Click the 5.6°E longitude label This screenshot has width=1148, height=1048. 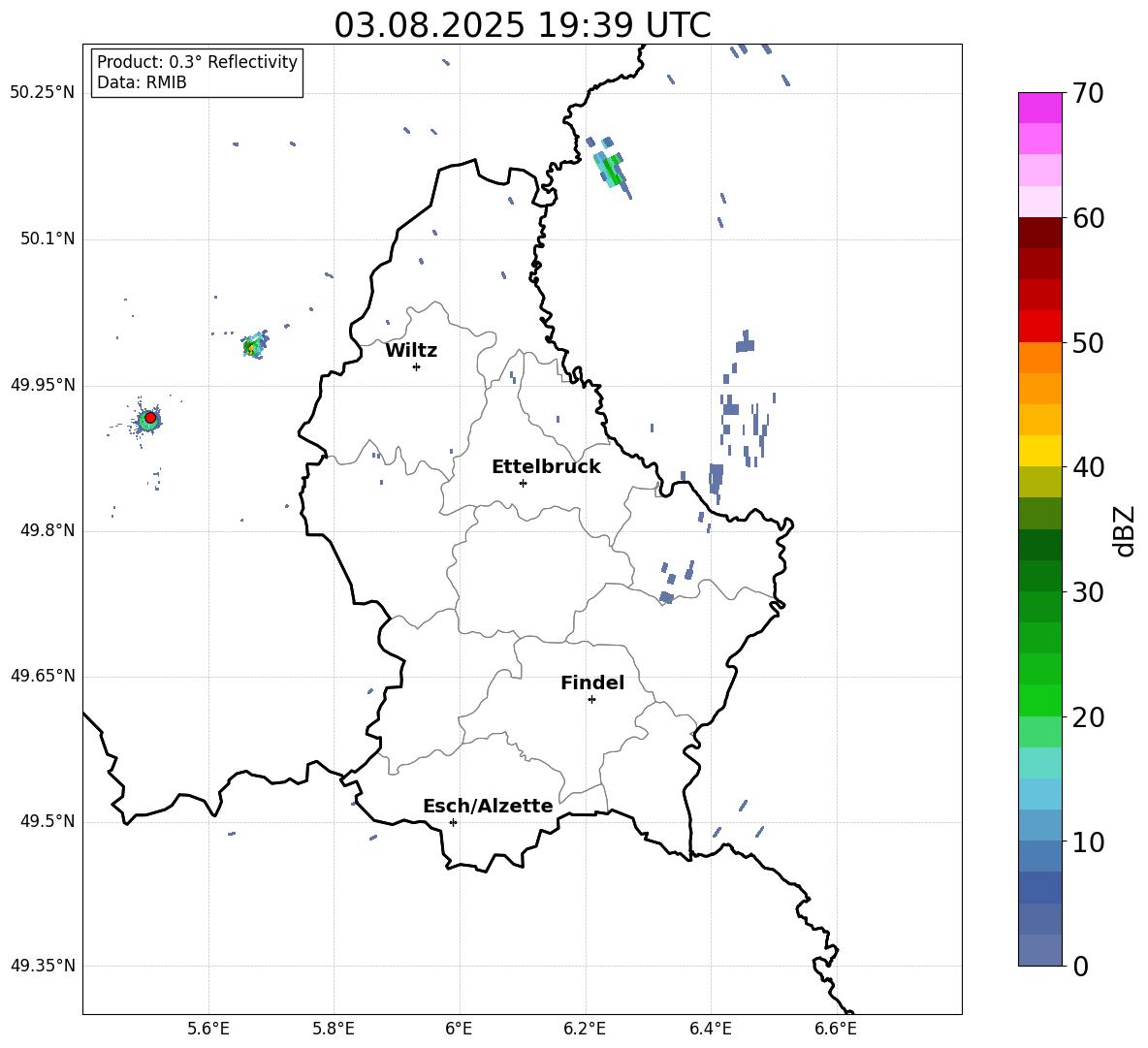208,1029
